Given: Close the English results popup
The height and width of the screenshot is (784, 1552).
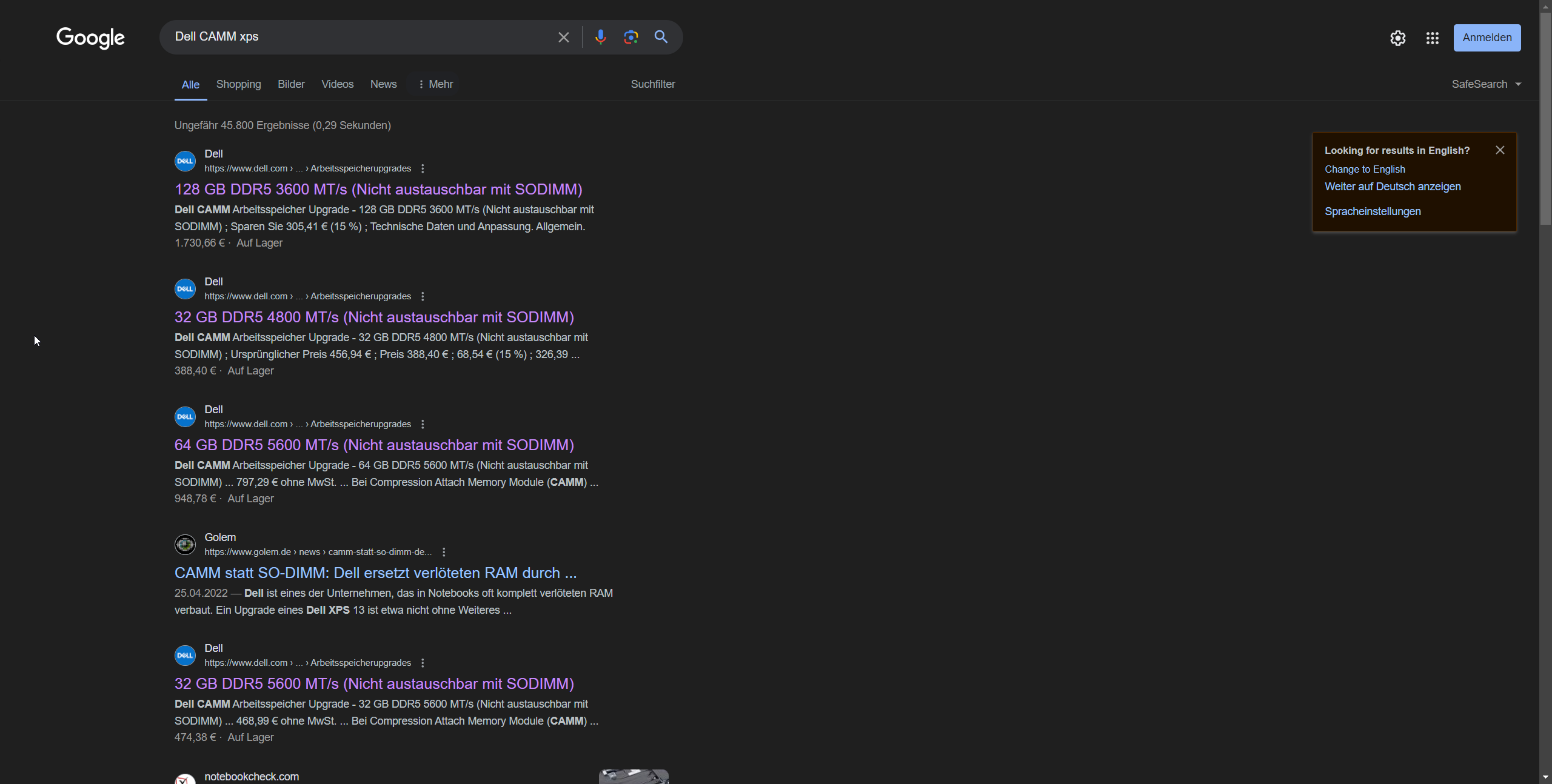Looking at the screenshot, I should click(1500, 150).
